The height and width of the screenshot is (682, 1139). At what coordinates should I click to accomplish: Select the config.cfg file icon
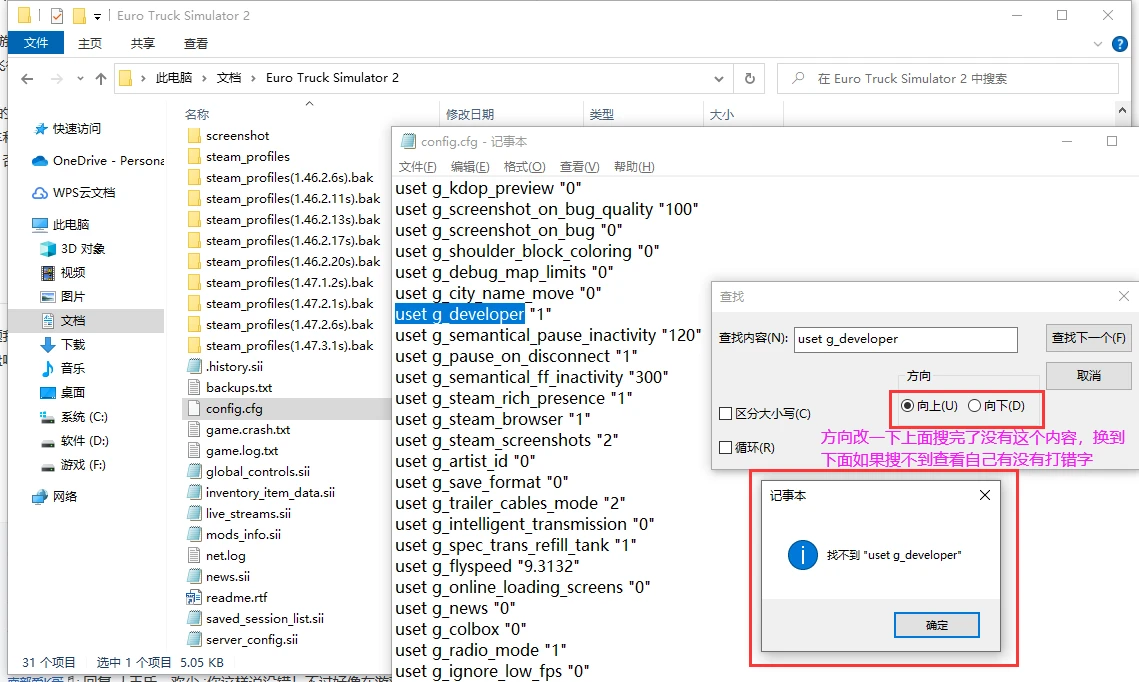(194, 409)
